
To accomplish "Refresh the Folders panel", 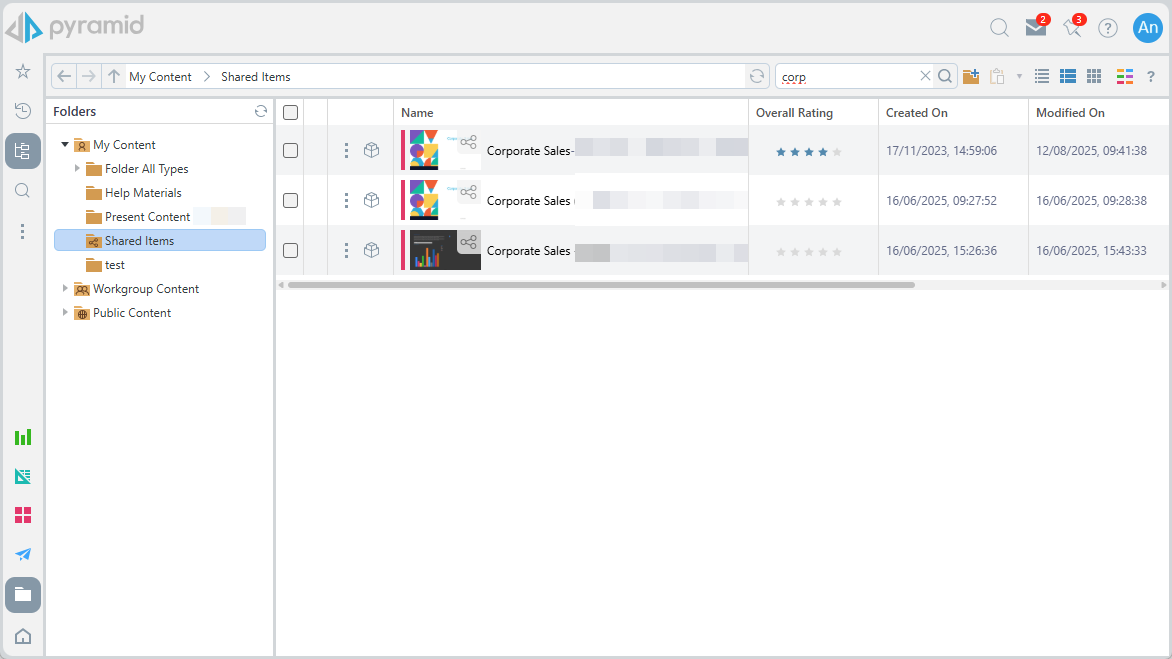I will pyautogui.click(x=261, y=112).
